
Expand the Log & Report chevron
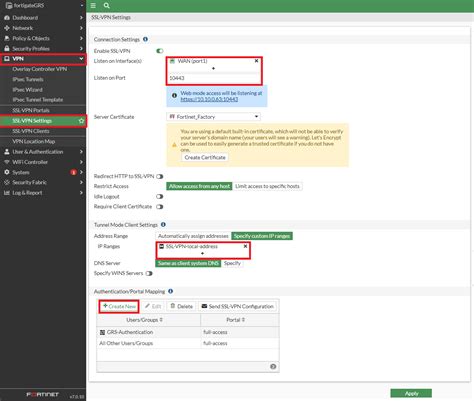click(x=81, y=193)
